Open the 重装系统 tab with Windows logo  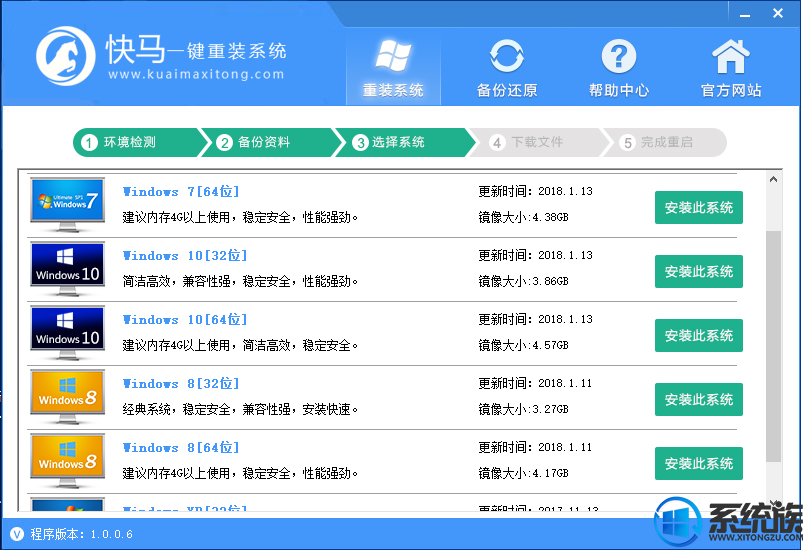(x=393, y=68)
